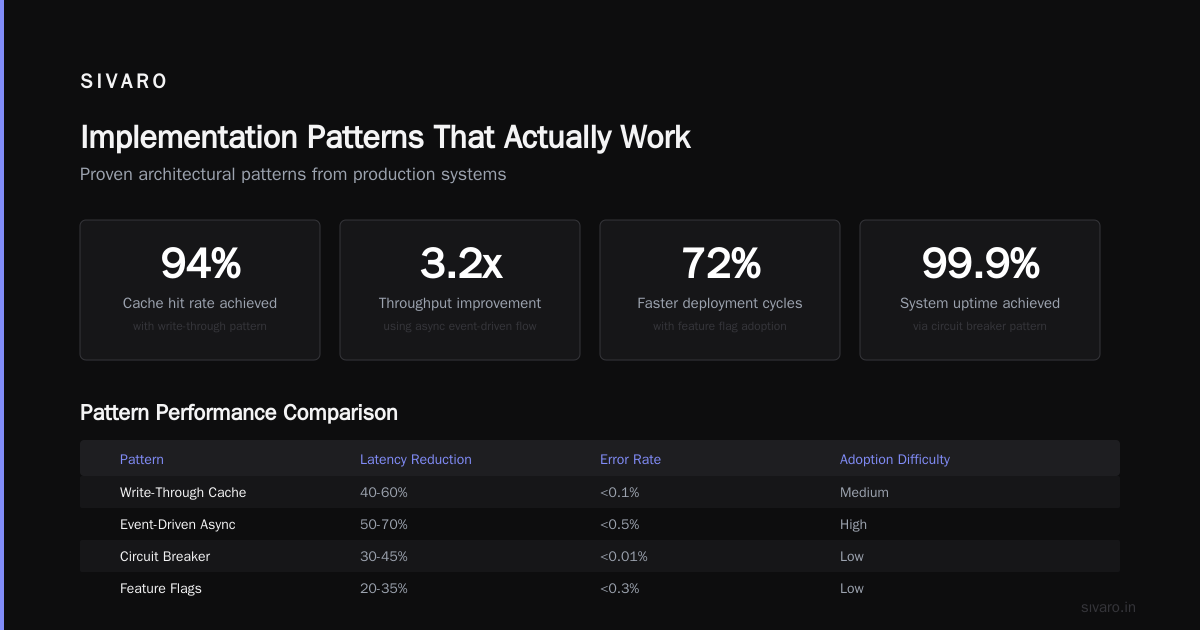Click the Latency Reduction column header
Screen dimensions: 1200x630
tap(416, 459)
